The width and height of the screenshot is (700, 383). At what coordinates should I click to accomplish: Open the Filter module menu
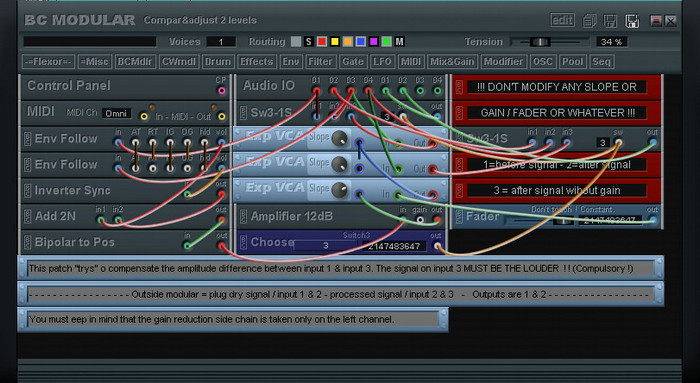tap(320, 62)
